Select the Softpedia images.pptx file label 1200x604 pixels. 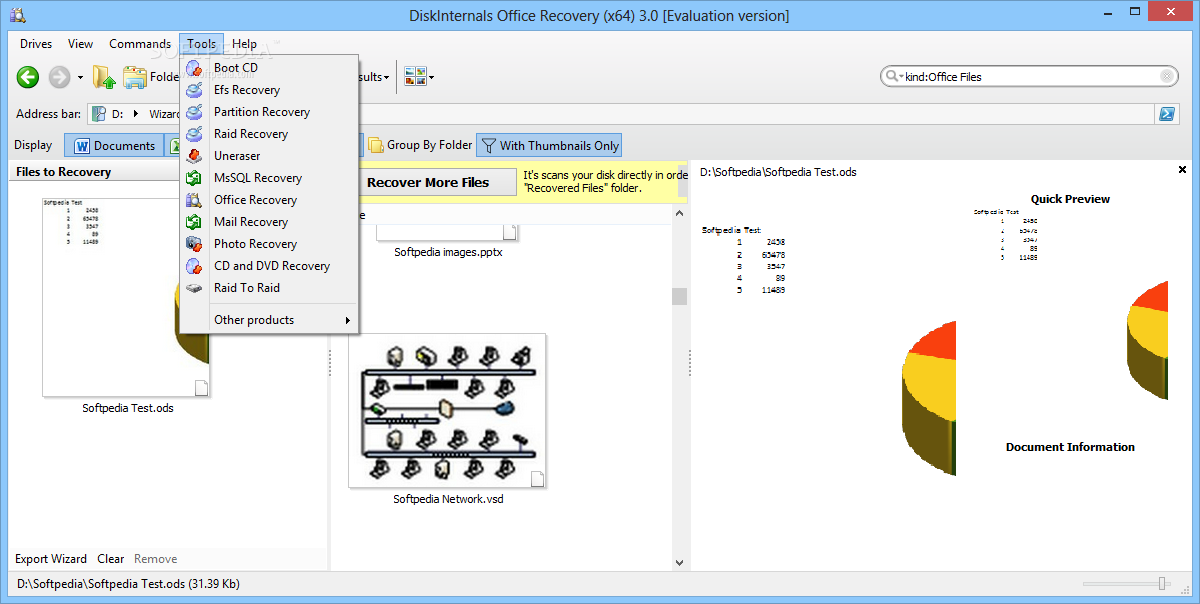coord(448,253)
